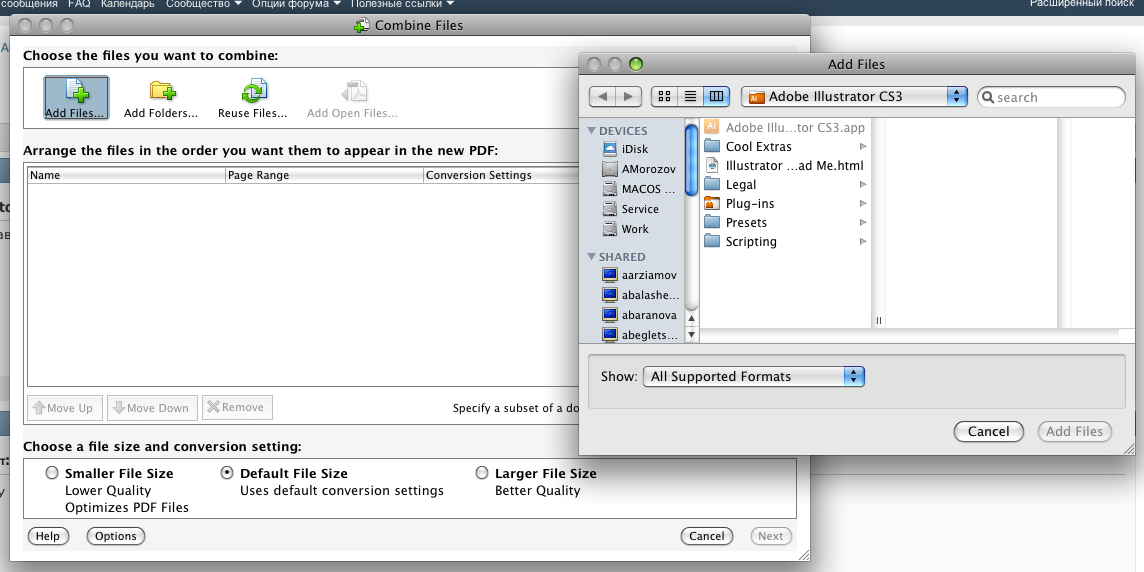
Task: Click the Move Down button
Action: click(x=152, y=408)
